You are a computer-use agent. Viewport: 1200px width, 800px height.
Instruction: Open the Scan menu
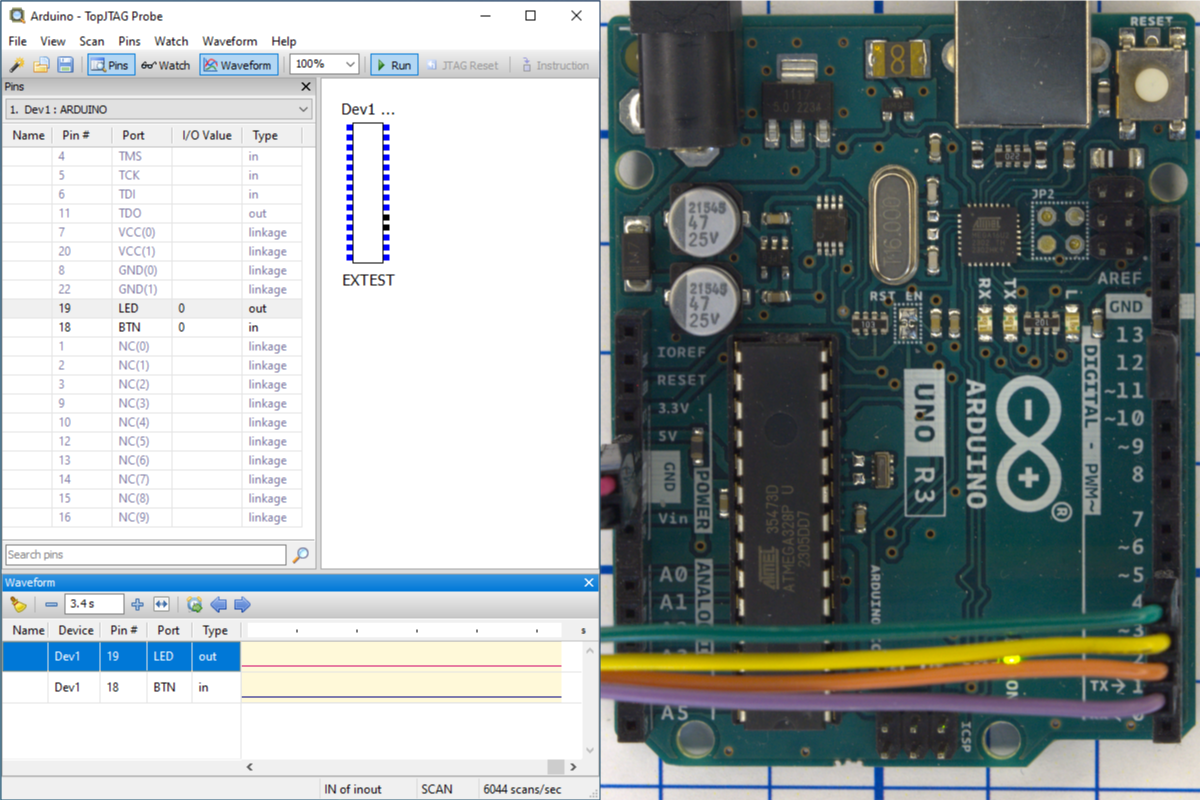92,41
